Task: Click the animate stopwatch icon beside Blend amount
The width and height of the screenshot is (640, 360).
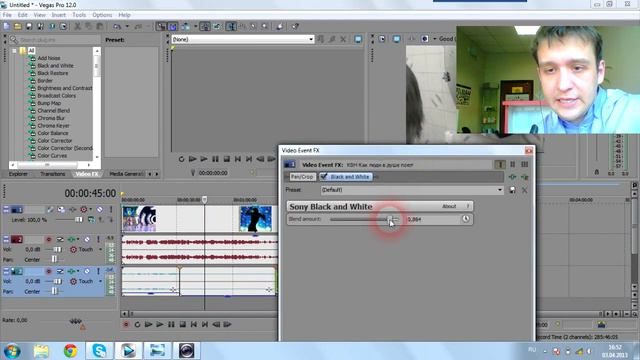Action: pos(466,219)
